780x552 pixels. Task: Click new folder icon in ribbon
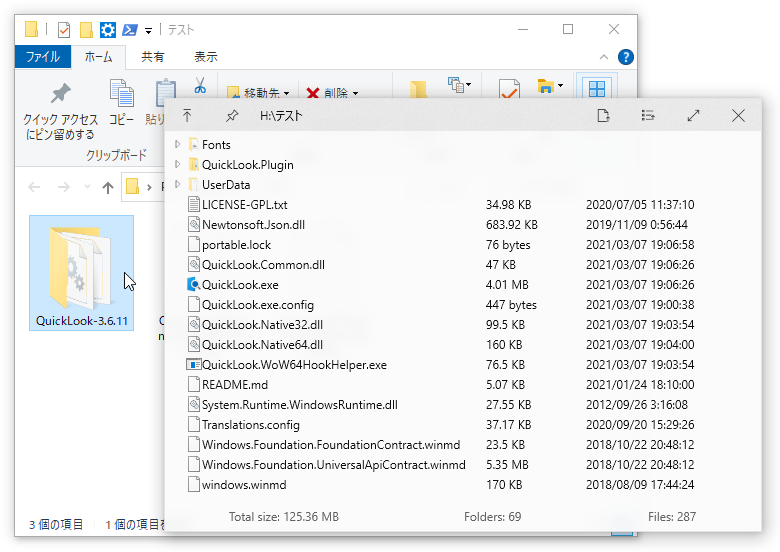click(x=418, y=90)
